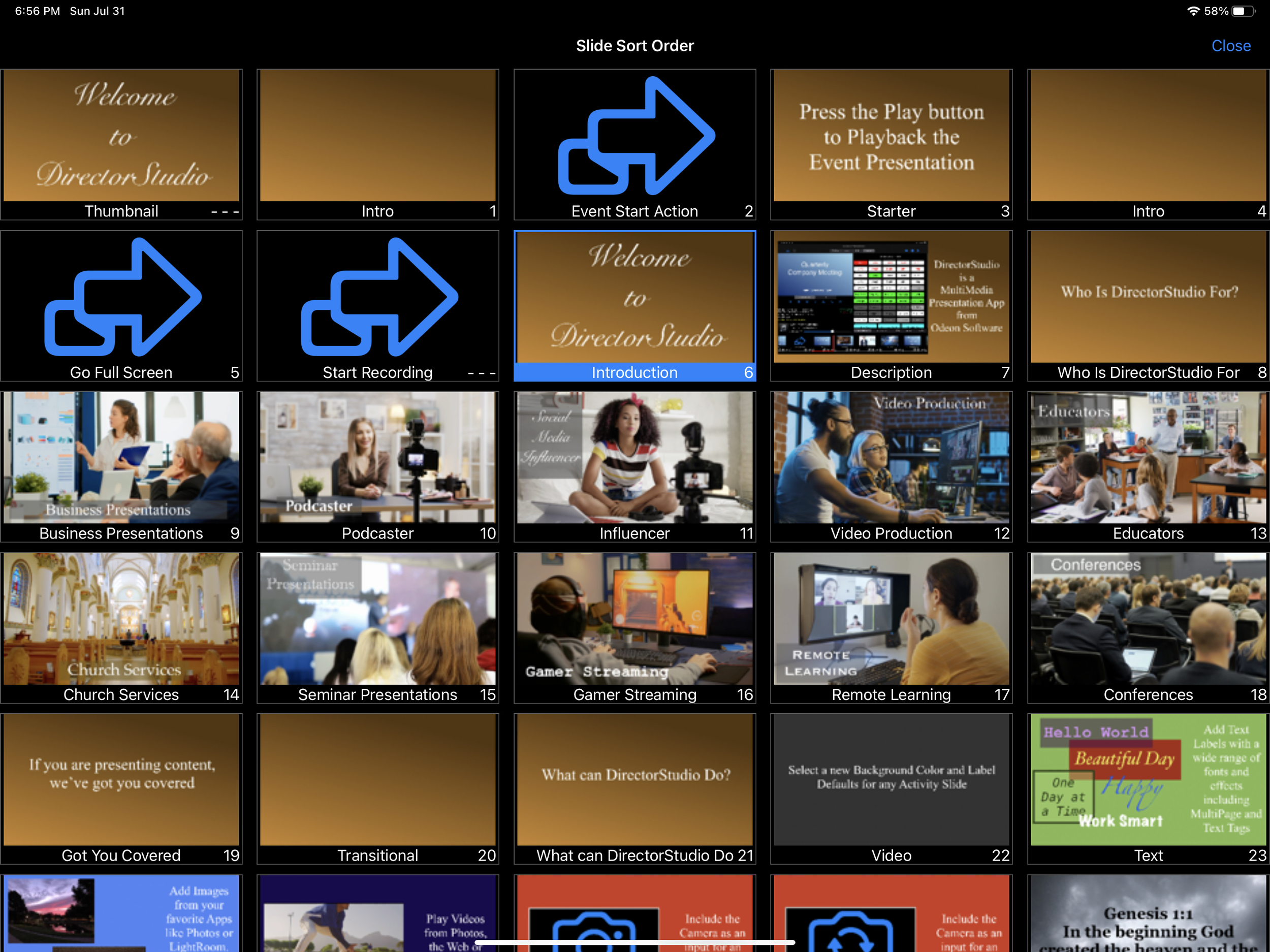Tap the battery indicator in status bar
This screenshot has height=952, width=1270.
[1243, 11]
